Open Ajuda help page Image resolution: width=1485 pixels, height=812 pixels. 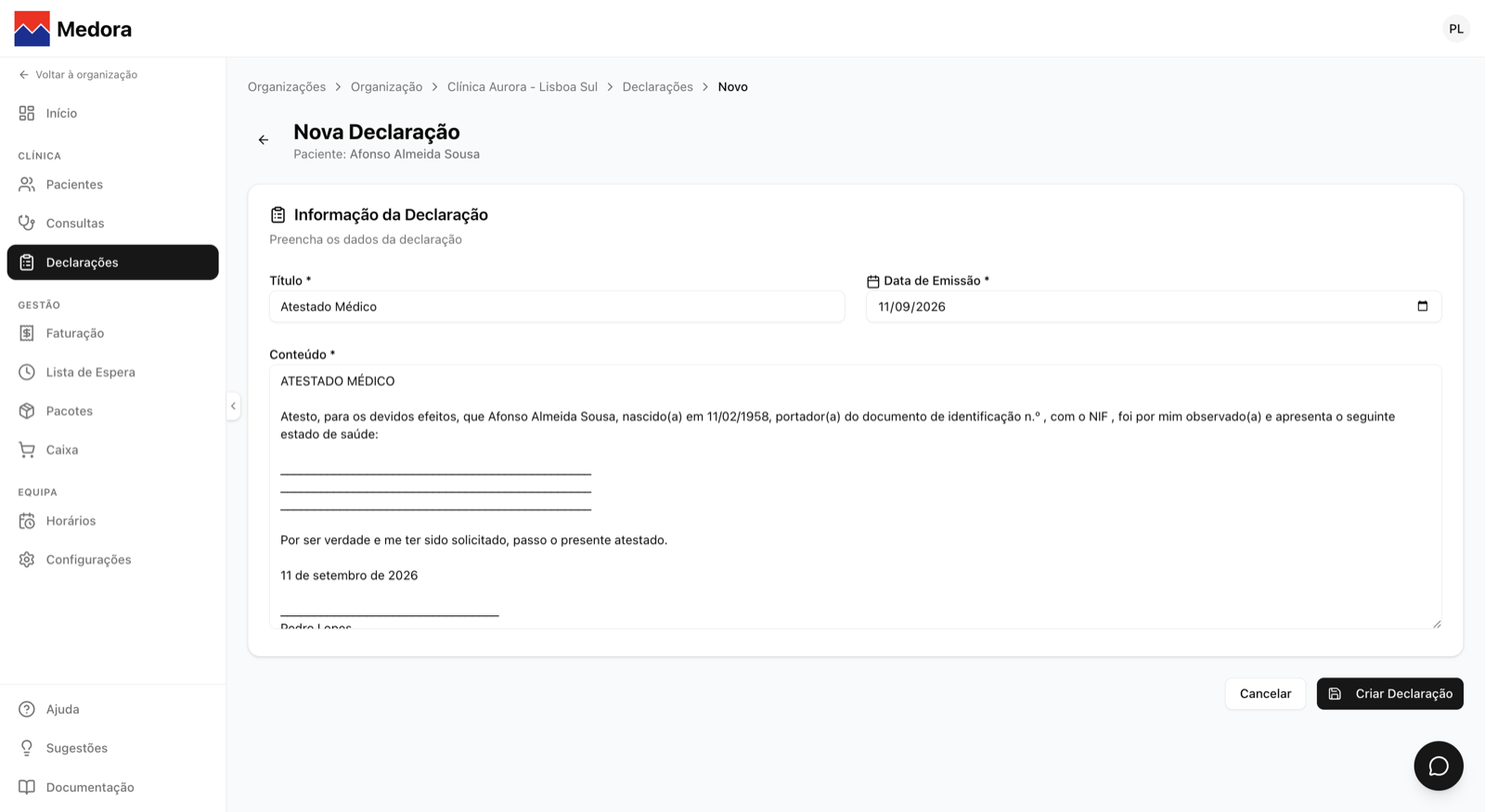(x=113, y=709)
